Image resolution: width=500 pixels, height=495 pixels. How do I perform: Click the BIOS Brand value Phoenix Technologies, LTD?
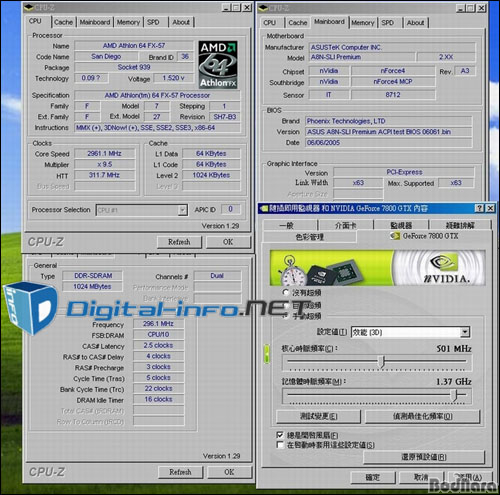coord(389,121)
